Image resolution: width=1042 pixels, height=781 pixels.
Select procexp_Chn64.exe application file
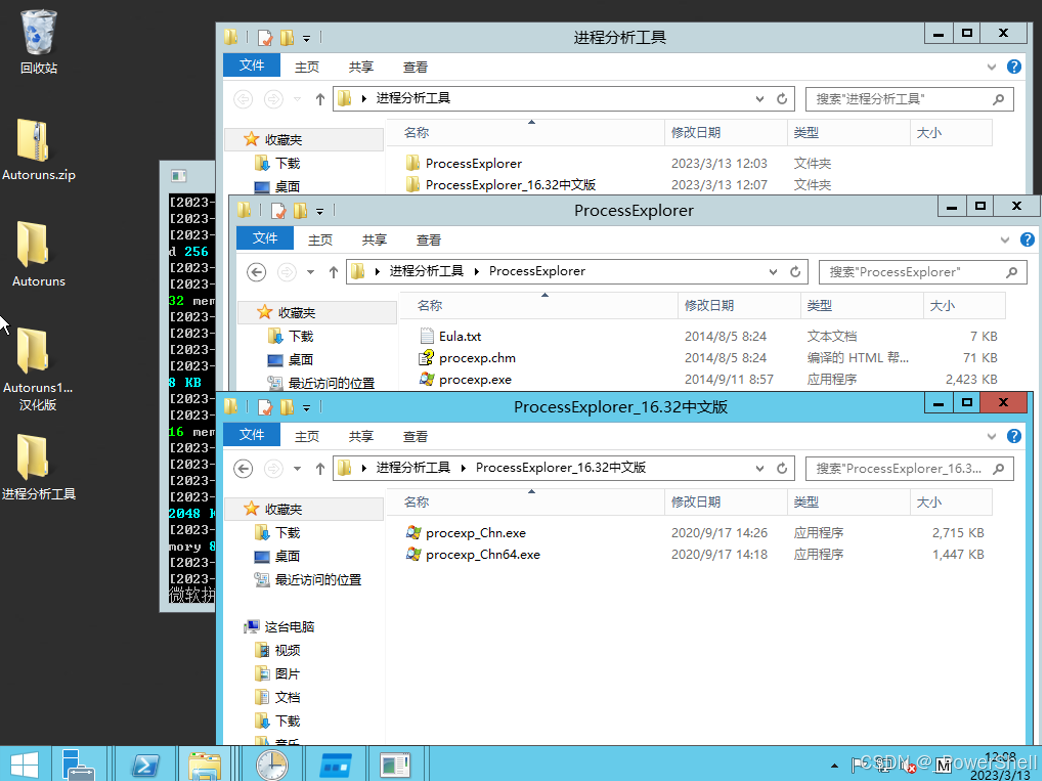482,554
